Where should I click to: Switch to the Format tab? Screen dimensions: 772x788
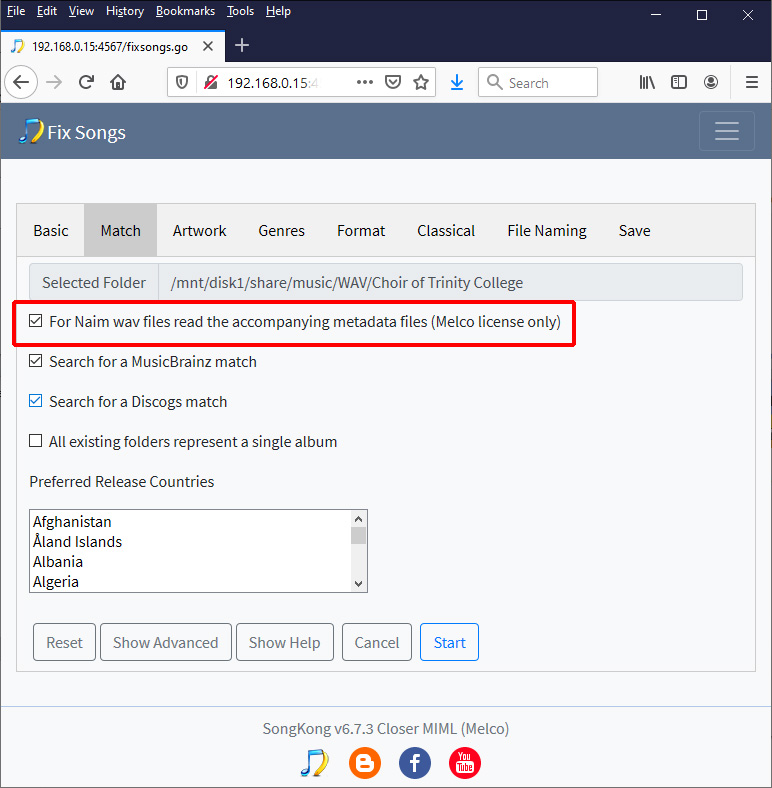361,231
